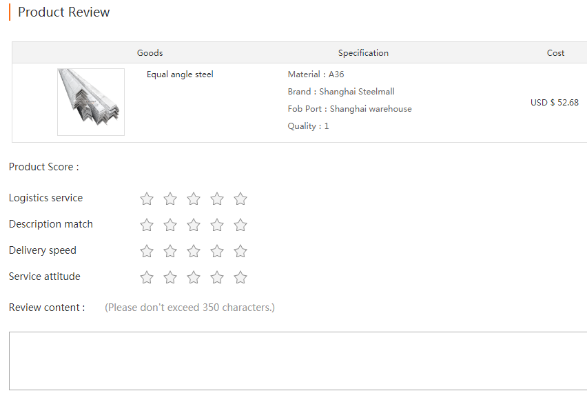Give Service attitude five stars

point(240,277)
